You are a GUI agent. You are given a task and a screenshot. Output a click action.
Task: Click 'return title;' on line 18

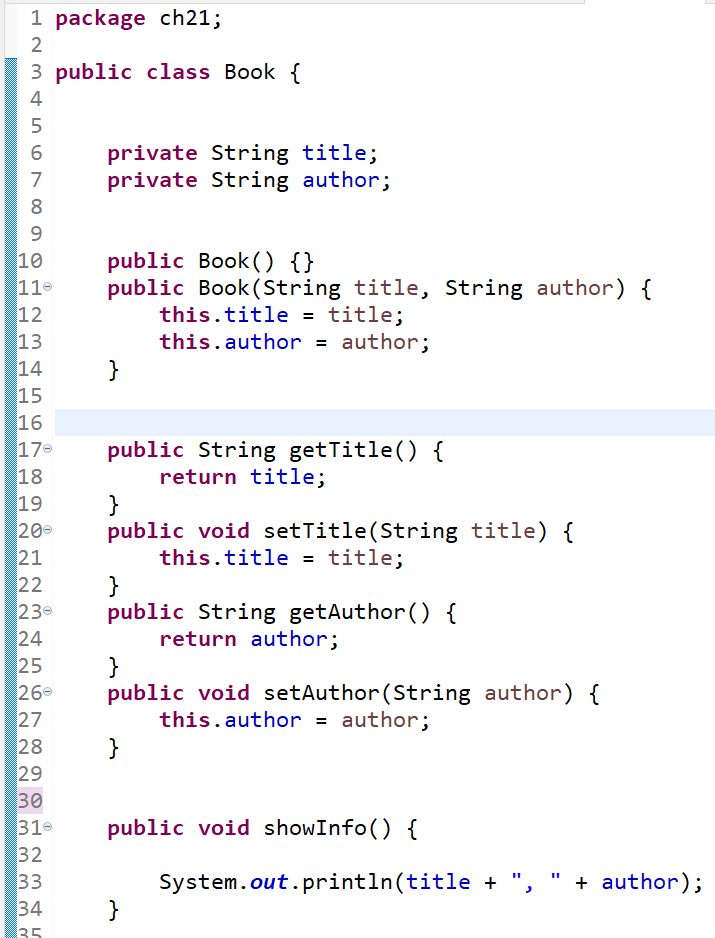click(243, 477)
